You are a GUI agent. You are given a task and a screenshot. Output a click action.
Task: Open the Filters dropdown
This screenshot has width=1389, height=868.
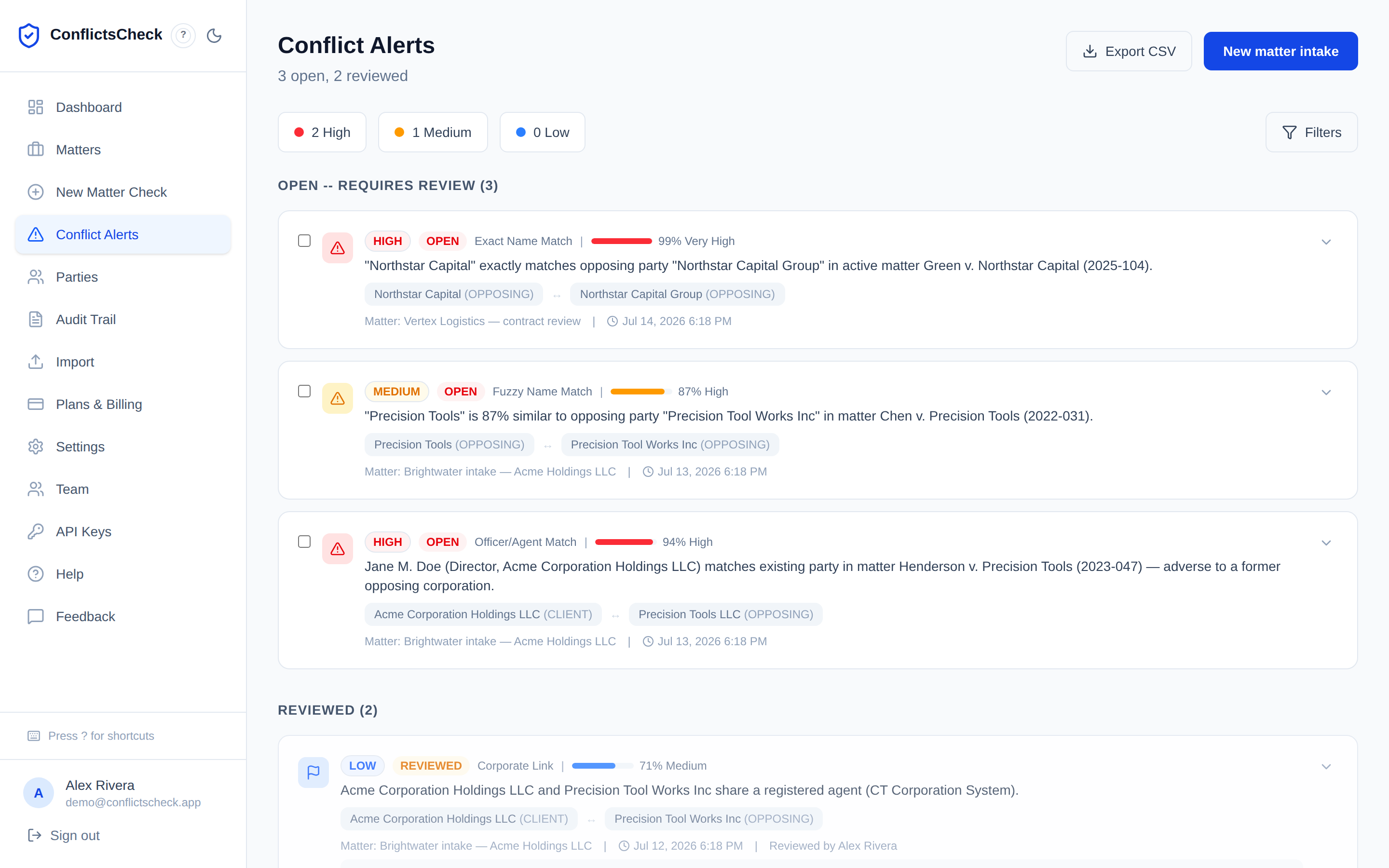tap(1311, 133)
